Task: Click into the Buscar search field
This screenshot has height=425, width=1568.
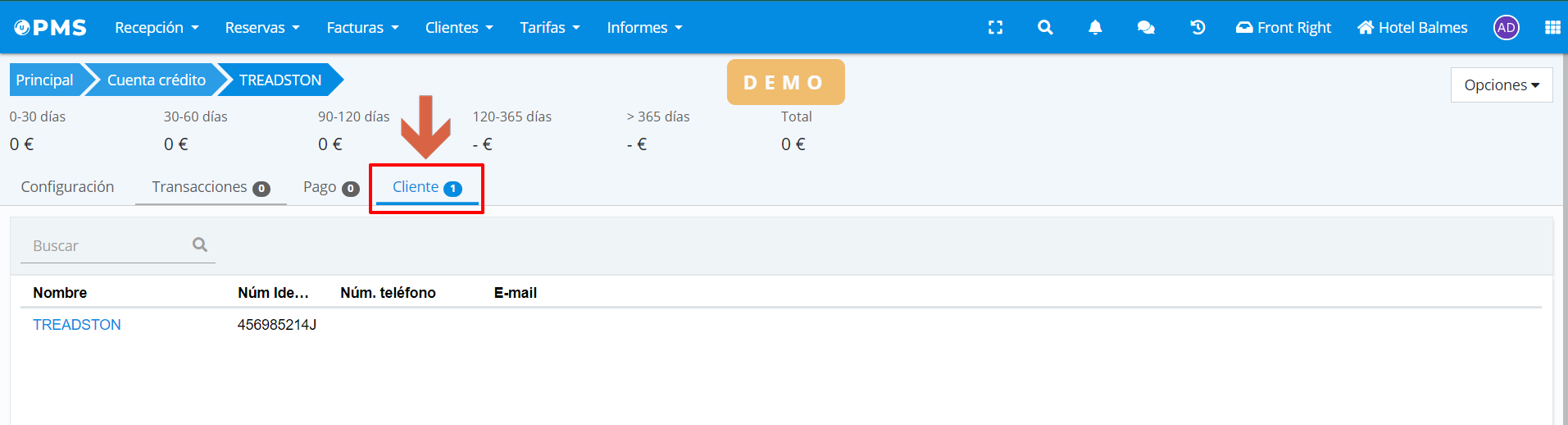Action: (x=107, y=245)
